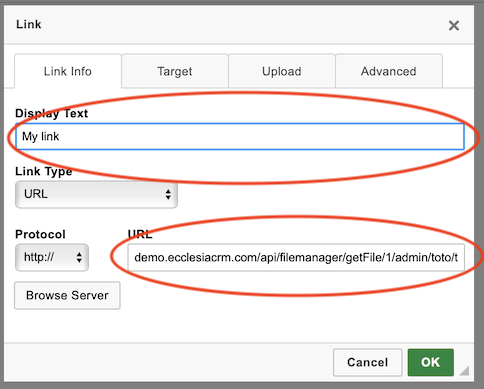Image resolution: width=484 pixels, height=389 pixels.
Task: Click the resize grip in the dialog corner
Action: [464, 371]
